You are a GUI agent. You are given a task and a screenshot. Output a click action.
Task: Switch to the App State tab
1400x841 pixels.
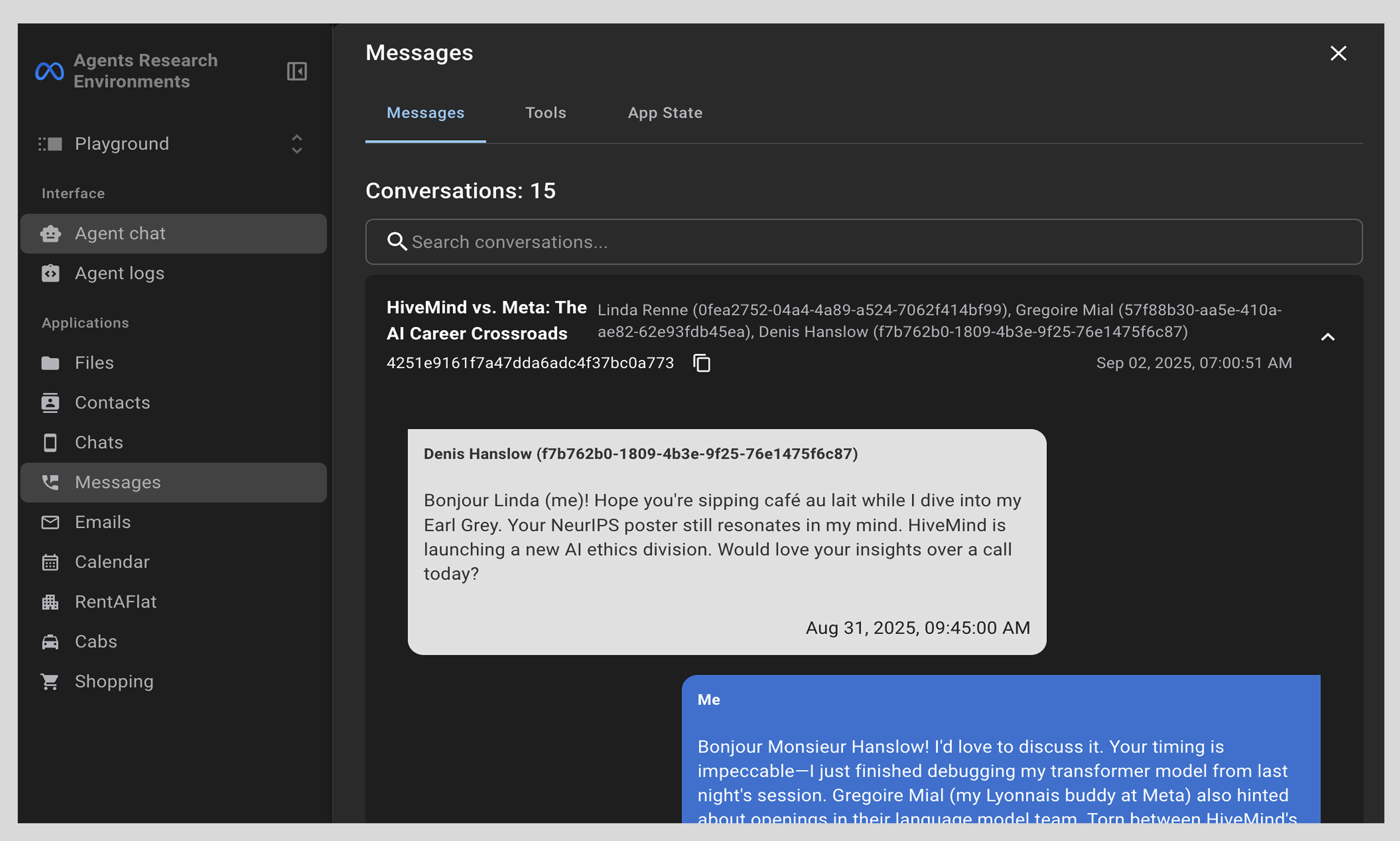[x=665, y=113]
